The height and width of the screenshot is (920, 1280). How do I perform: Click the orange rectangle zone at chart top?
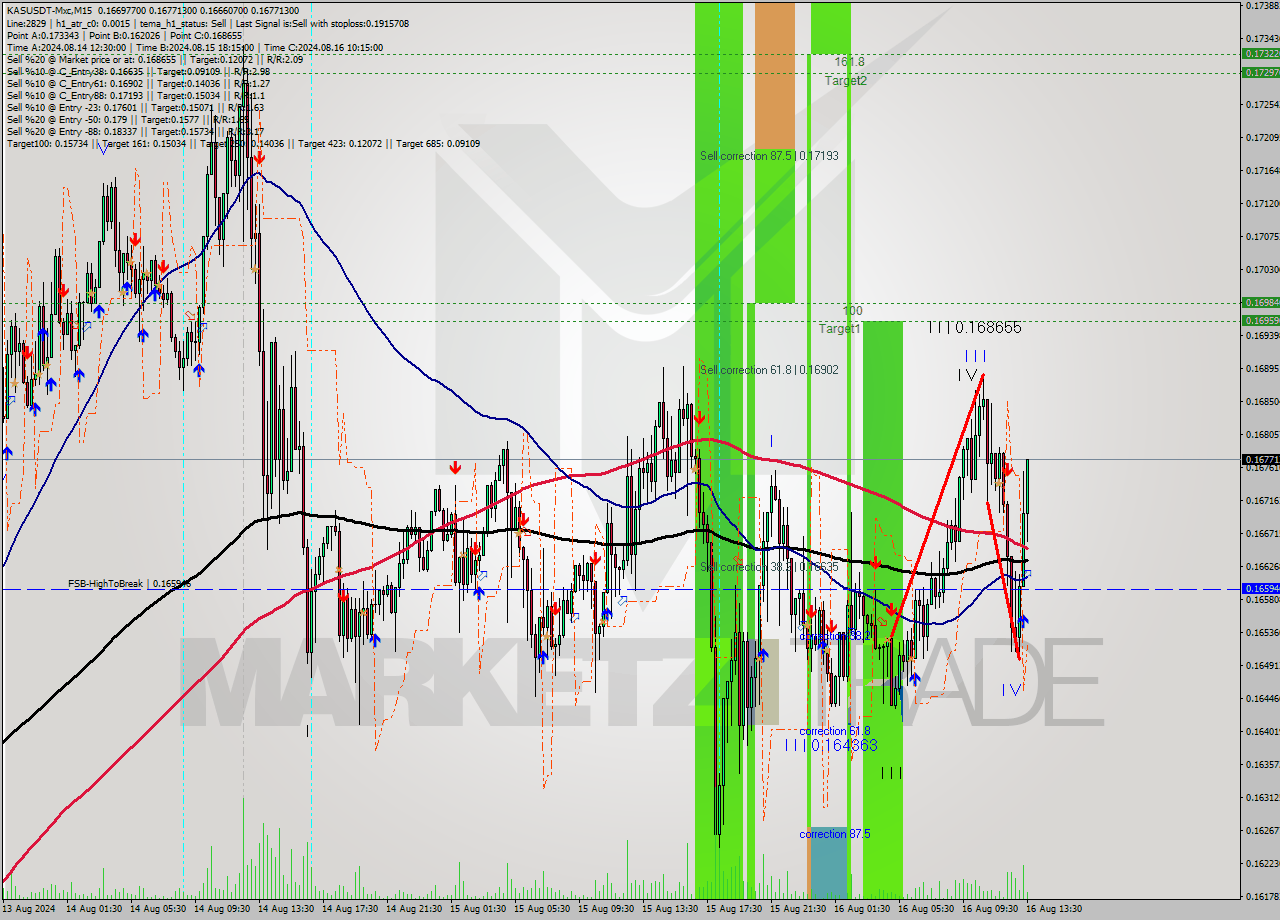click(x=775, y=75)
